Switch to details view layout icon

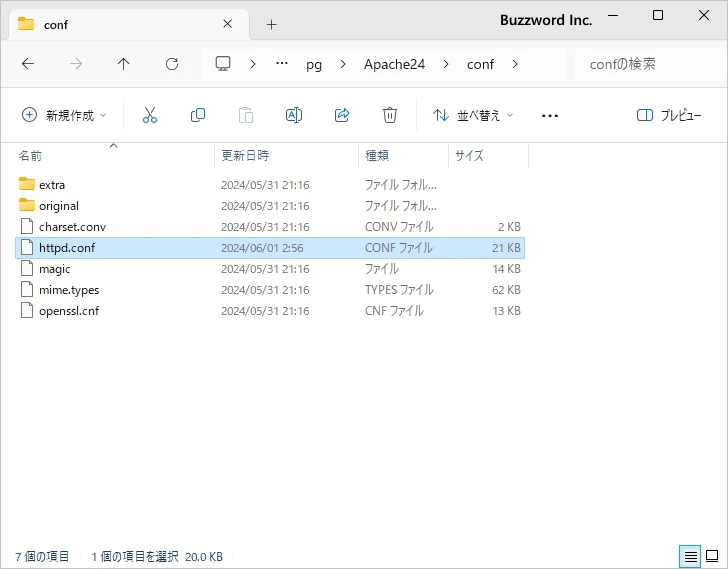(690, 556)
